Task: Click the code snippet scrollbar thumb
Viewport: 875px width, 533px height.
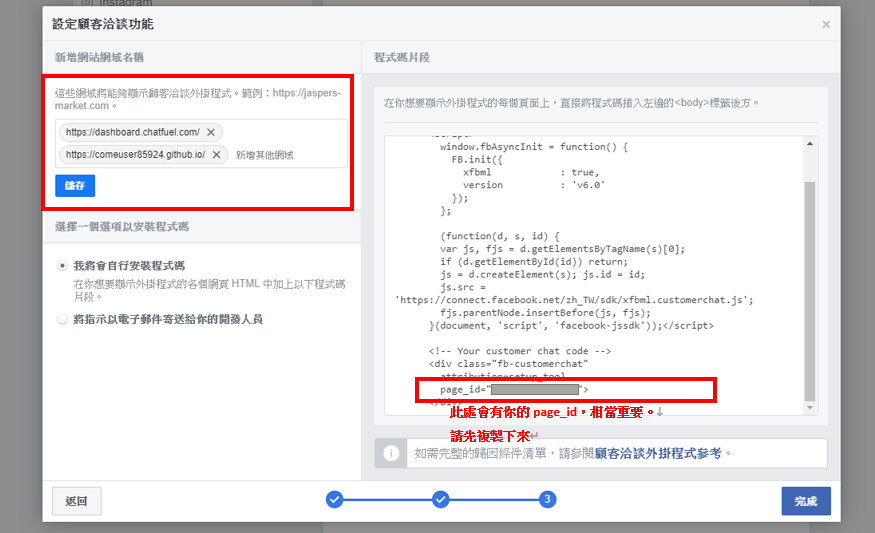Action: point(810,291)
